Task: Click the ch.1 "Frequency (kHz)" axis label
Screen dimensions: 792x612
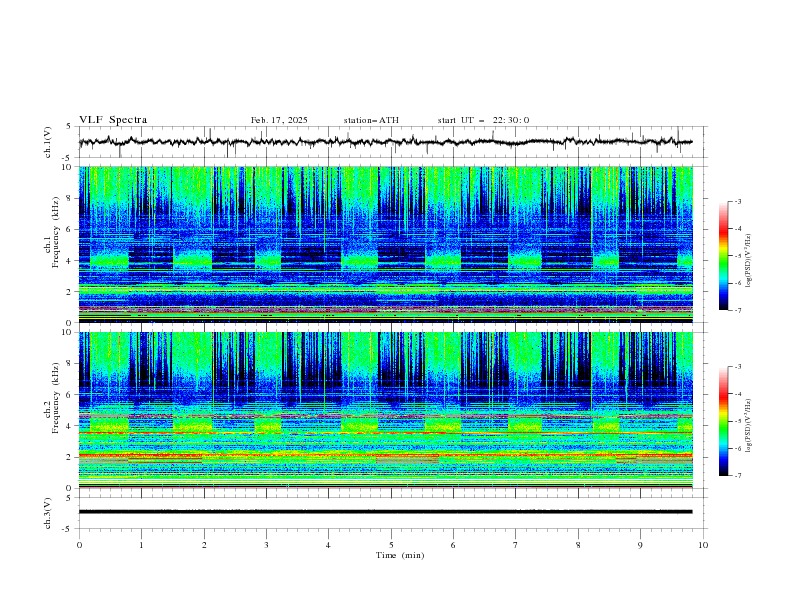Action: pos(56,232)
